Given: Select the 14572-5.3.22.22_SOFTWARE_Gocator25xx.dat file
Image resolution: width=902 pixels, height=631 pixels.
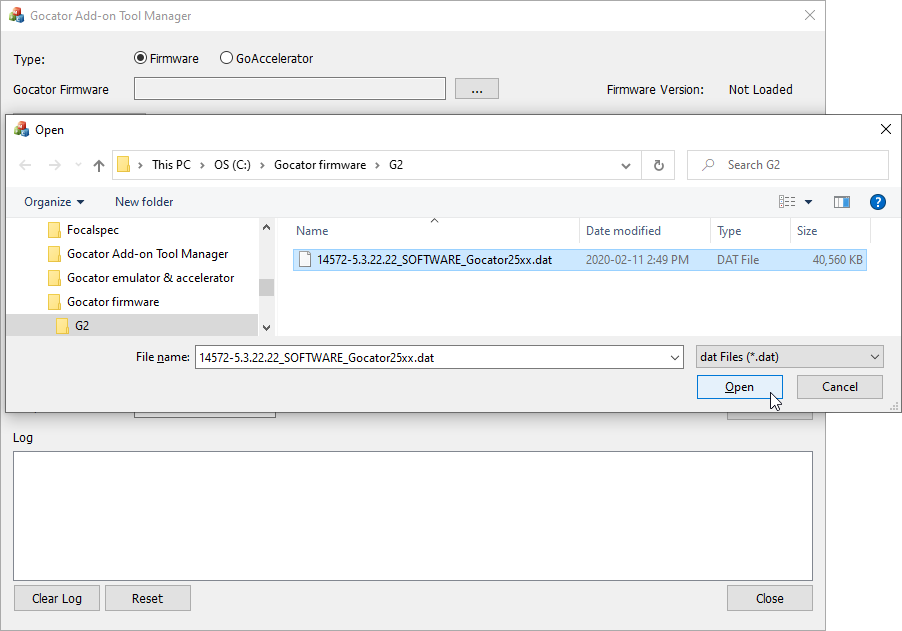Looking at the screenshot, I should (x=579, y=260).
